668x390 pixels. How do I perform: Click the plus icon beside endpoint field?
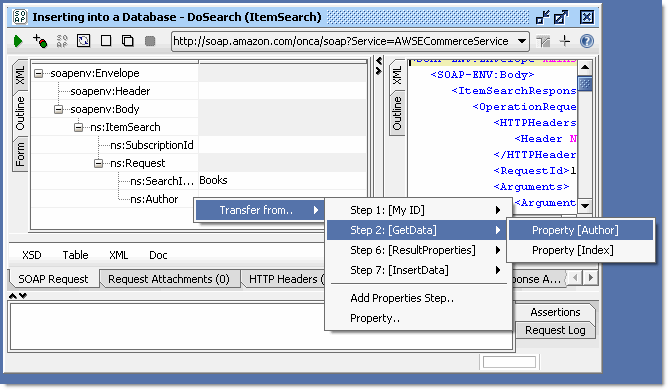coord(565,41)
